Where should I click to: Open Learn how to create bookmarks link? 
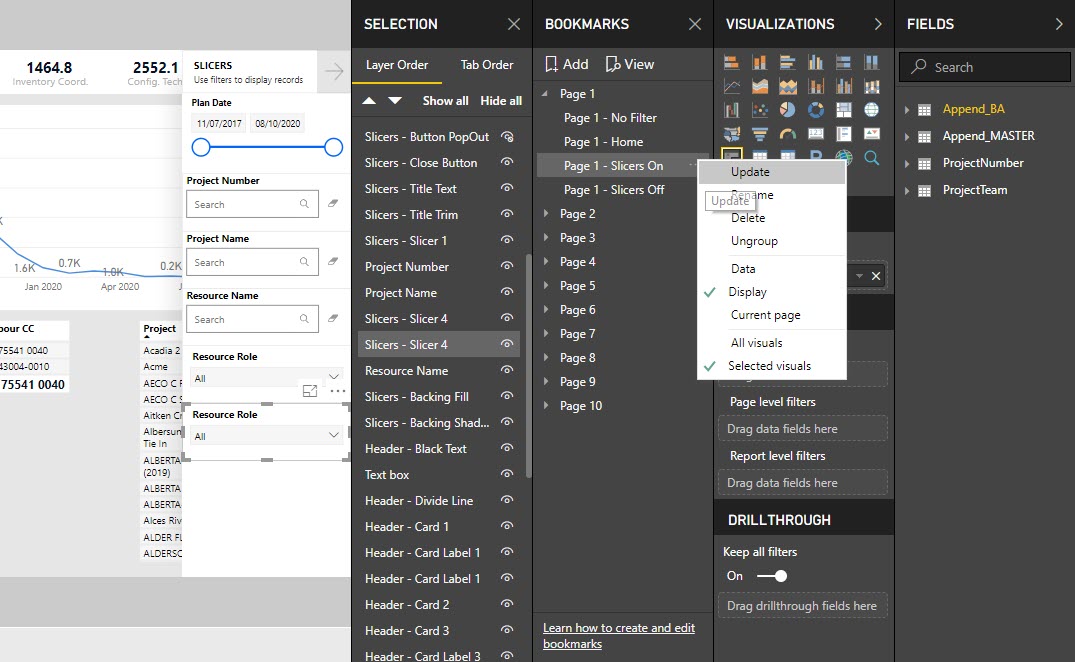[x=618, y=636]
